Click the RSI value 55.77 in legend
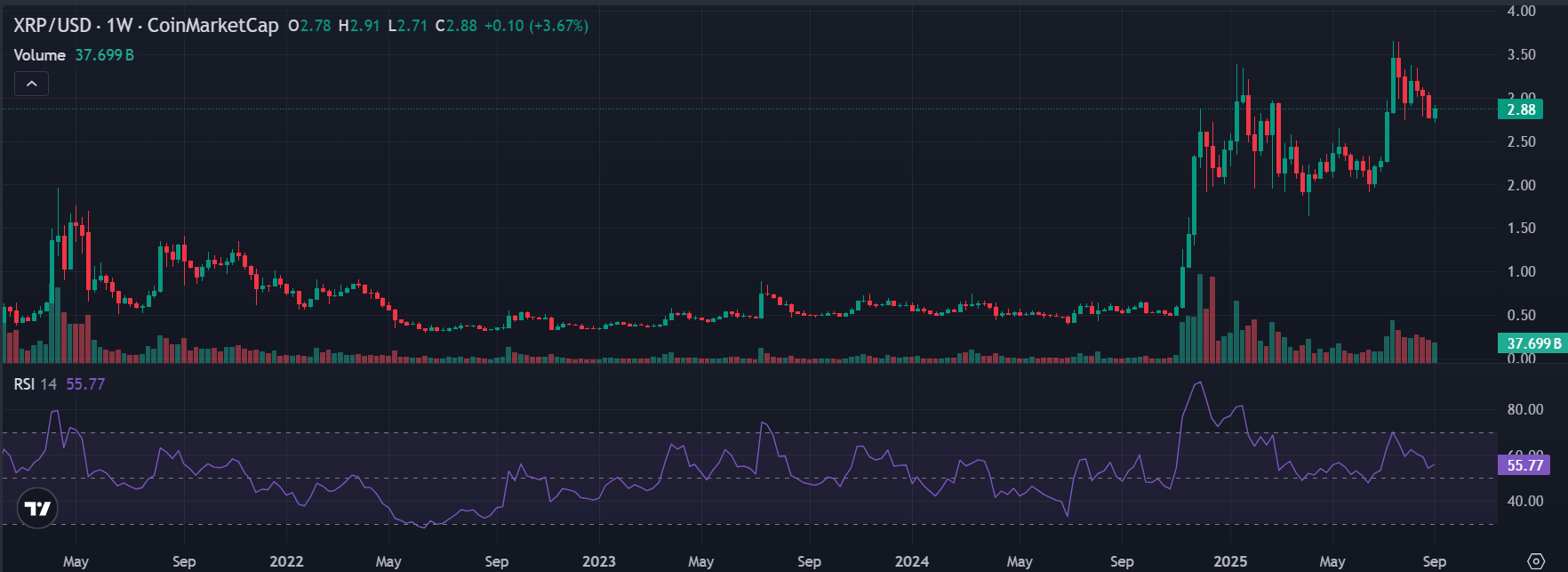 pyautogui.click(x=85, y=384)
